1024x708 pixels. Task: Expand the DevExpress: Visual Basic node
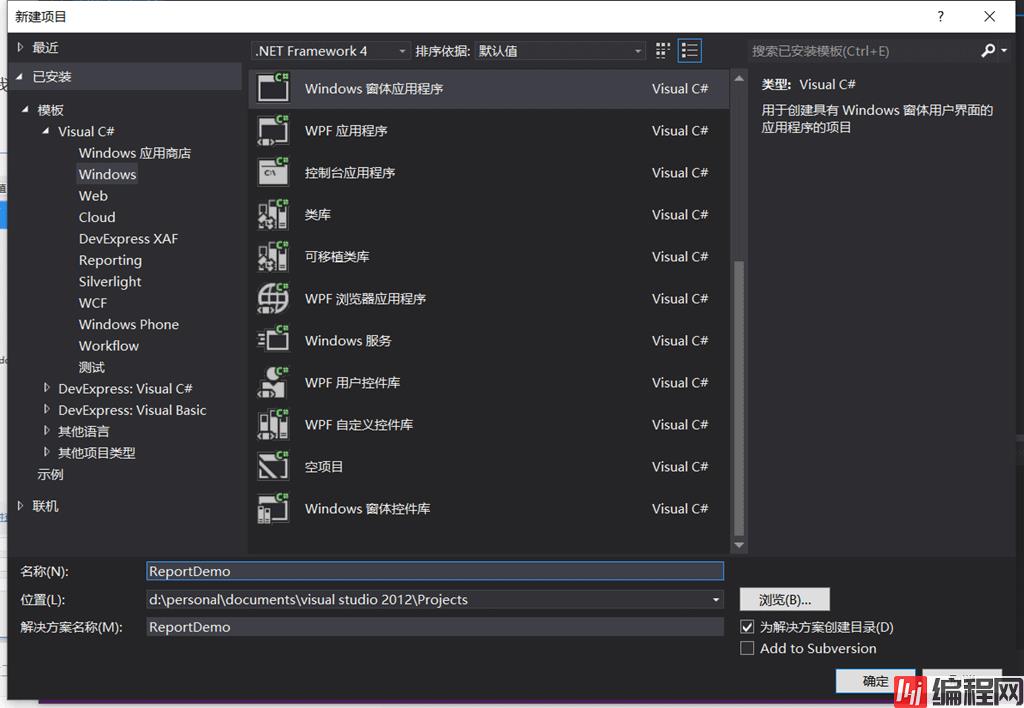point(47,410)
